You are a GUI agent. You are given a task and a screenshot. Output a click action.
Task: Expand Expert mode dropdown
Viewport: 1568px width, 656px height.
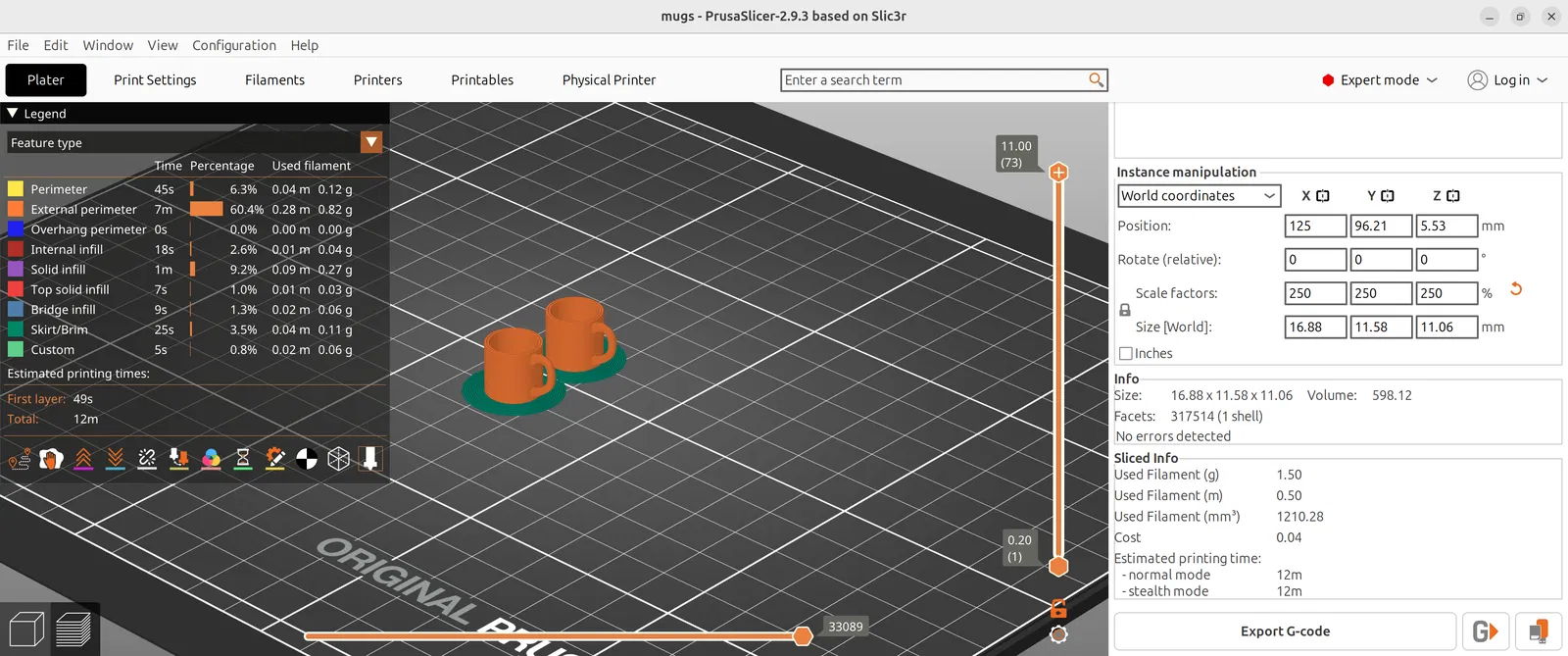(1380, 80)
